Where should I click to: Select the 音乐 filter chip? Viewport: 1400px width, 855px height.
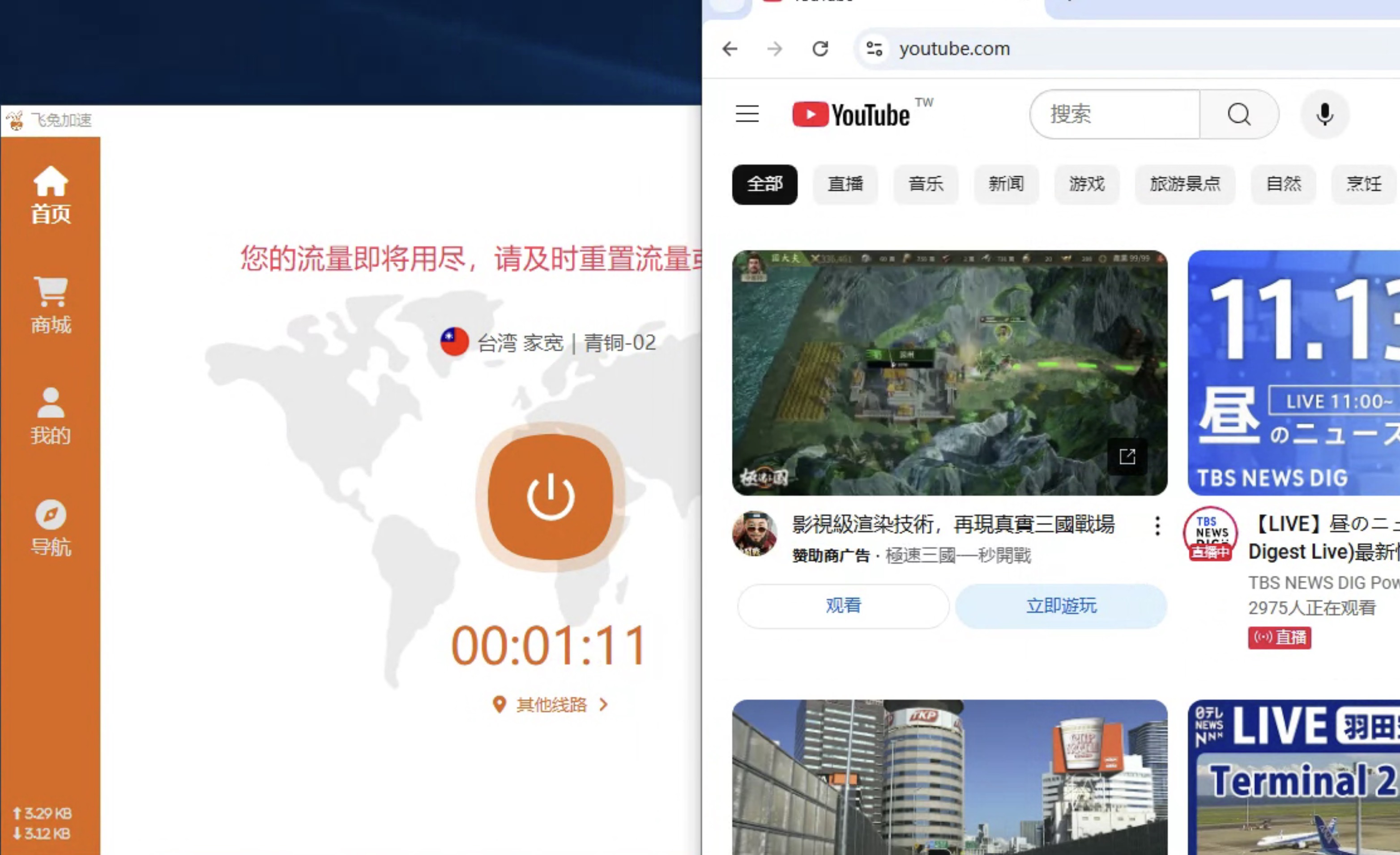point(926,184)
